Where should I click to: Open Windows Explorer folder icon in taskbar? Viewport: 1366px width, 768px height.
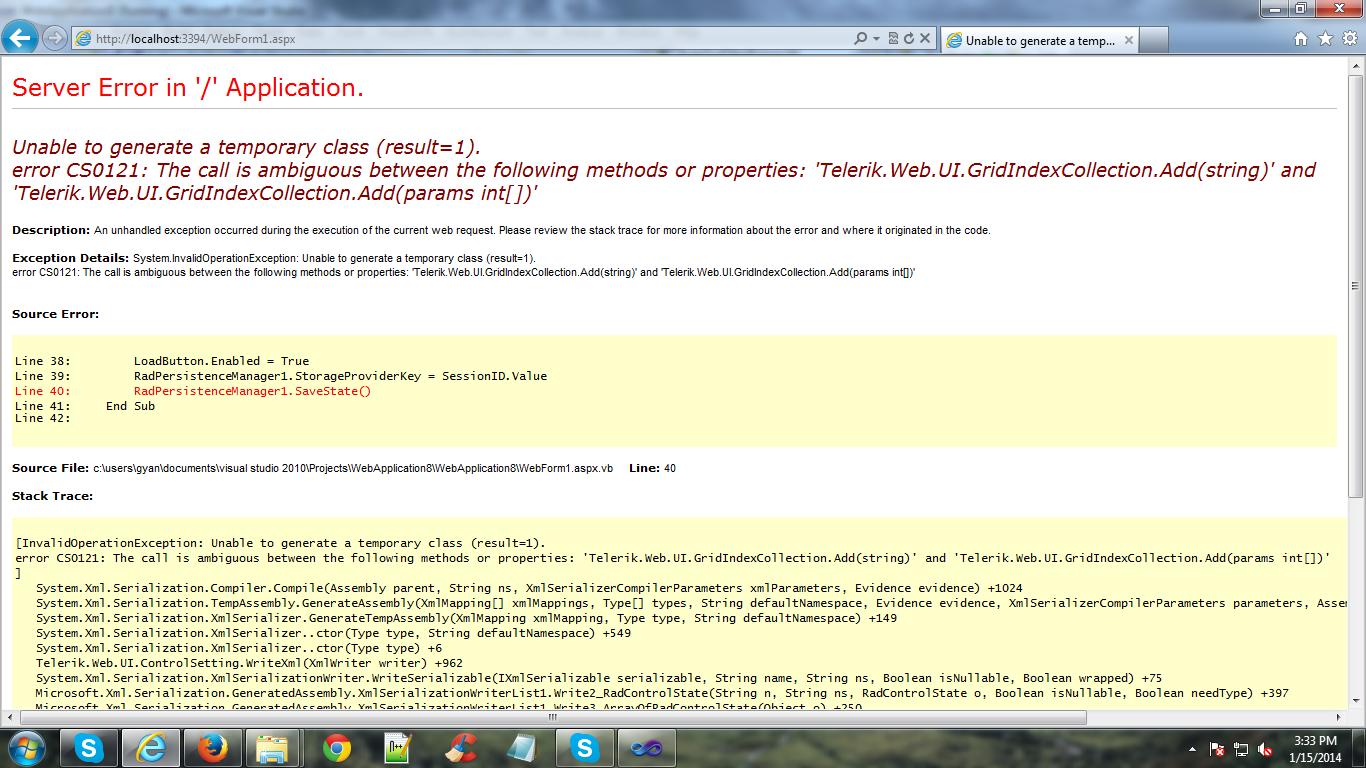tap(274, 748)
